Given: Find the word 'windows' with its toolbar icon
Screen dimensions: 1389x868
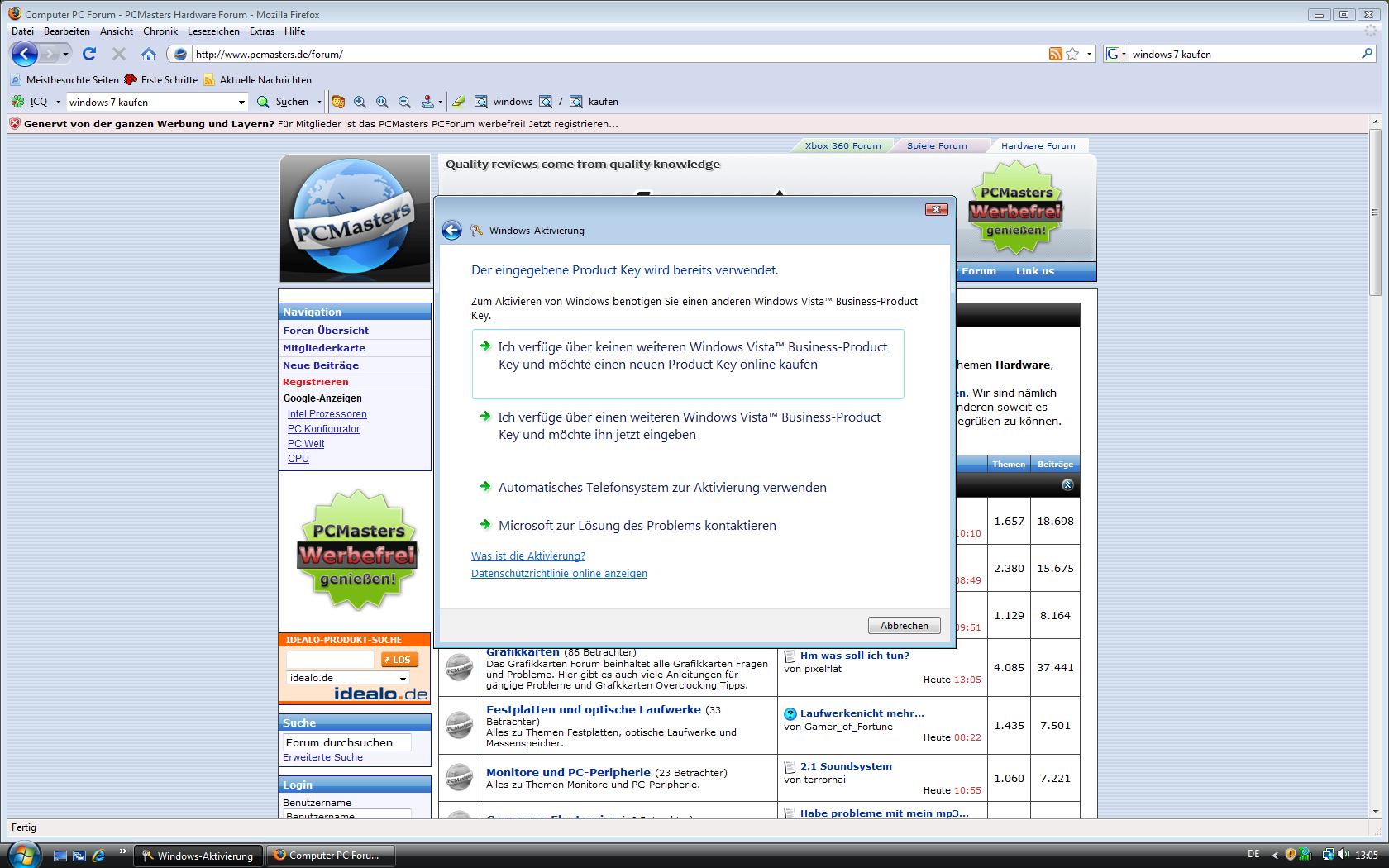Looking at the screenshot, I should 504,102.
